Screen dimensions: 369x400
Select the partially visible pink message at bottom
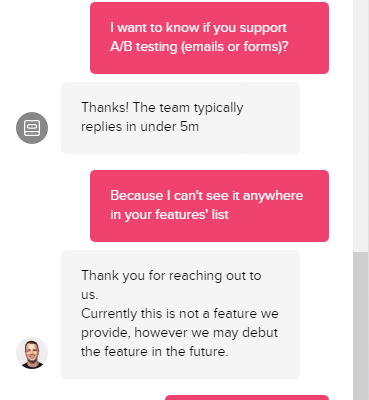point(247,398)
